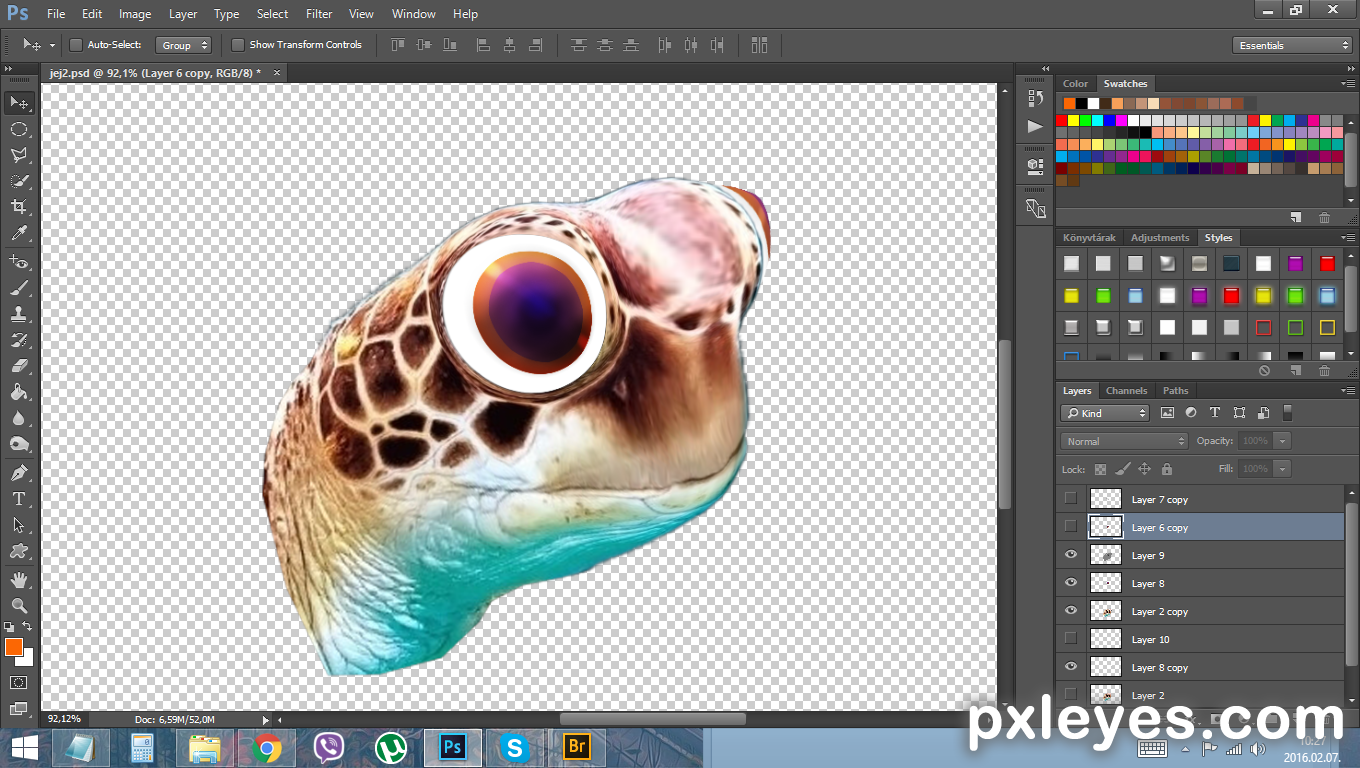The height and width of the screenshot is (768, 1360).
Task: Select the Sponge tool
Action: pyautogui.click(x=19, y=444)
